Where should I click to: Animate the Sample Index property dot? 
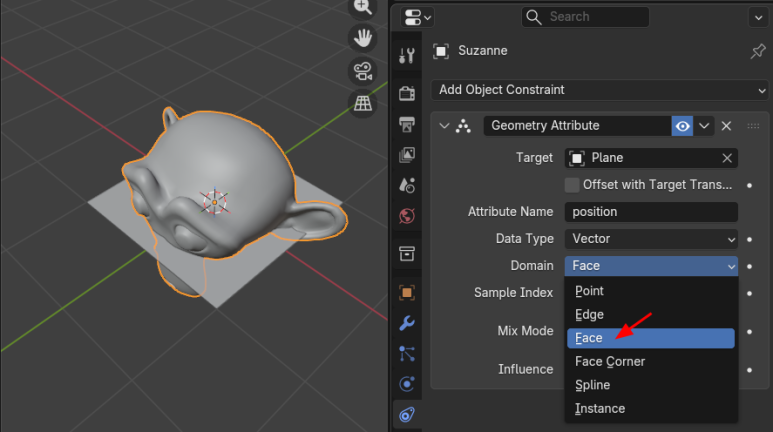[x=749, y=293]
